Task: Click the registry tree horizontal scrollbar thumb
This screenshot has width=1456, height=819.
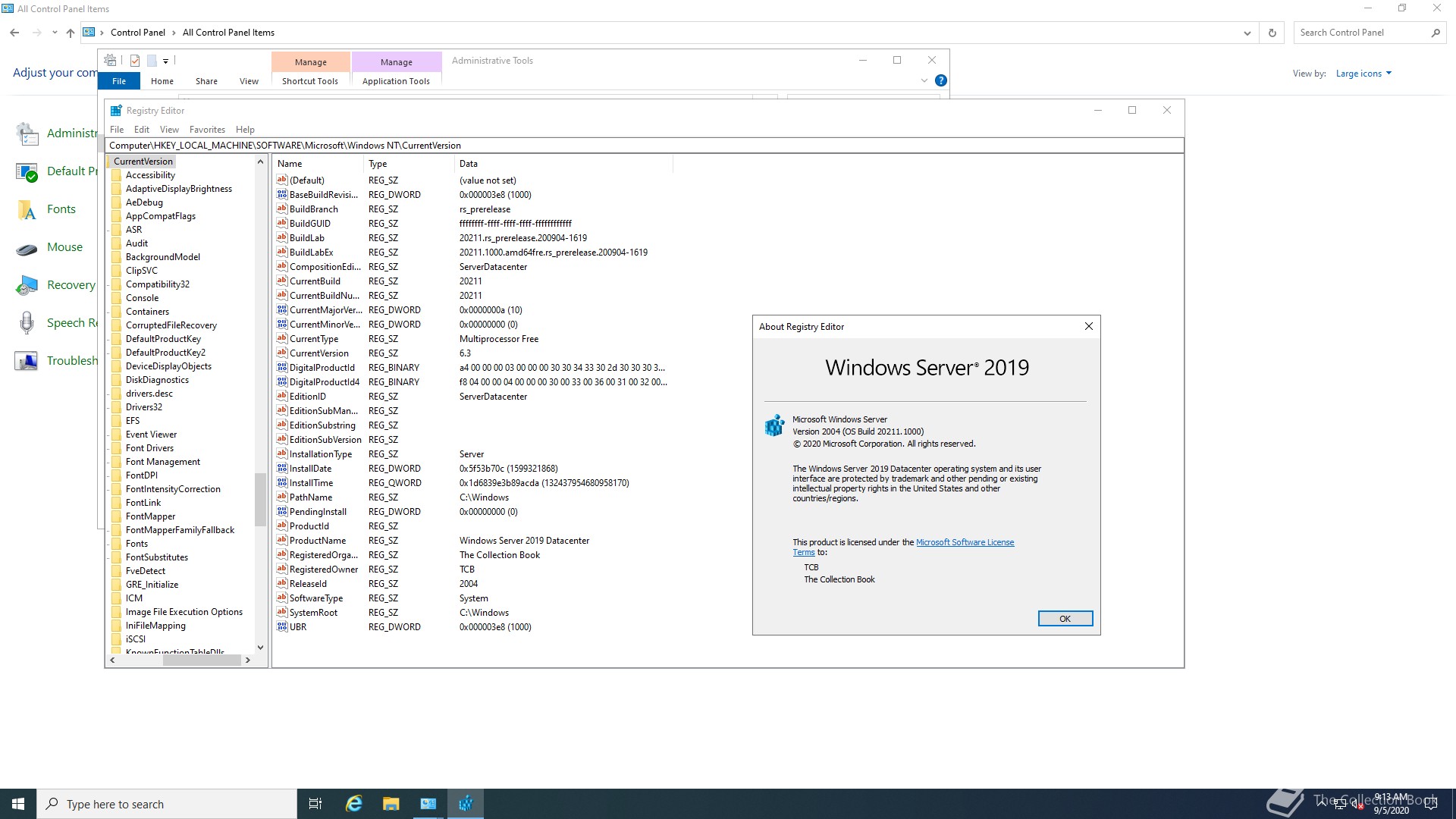Action: point(202,661)
